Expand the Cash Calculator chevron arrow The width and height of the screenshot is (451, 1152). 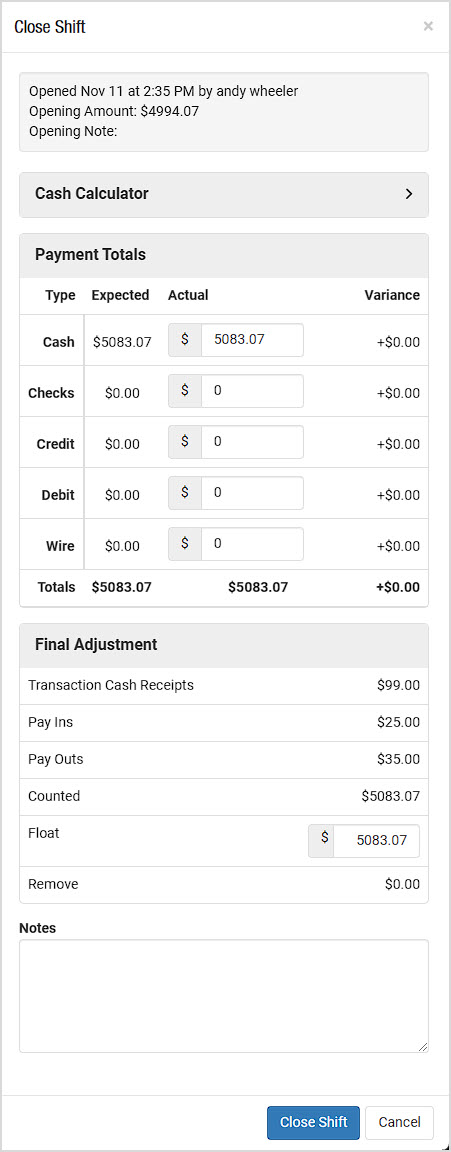point(409,194)
